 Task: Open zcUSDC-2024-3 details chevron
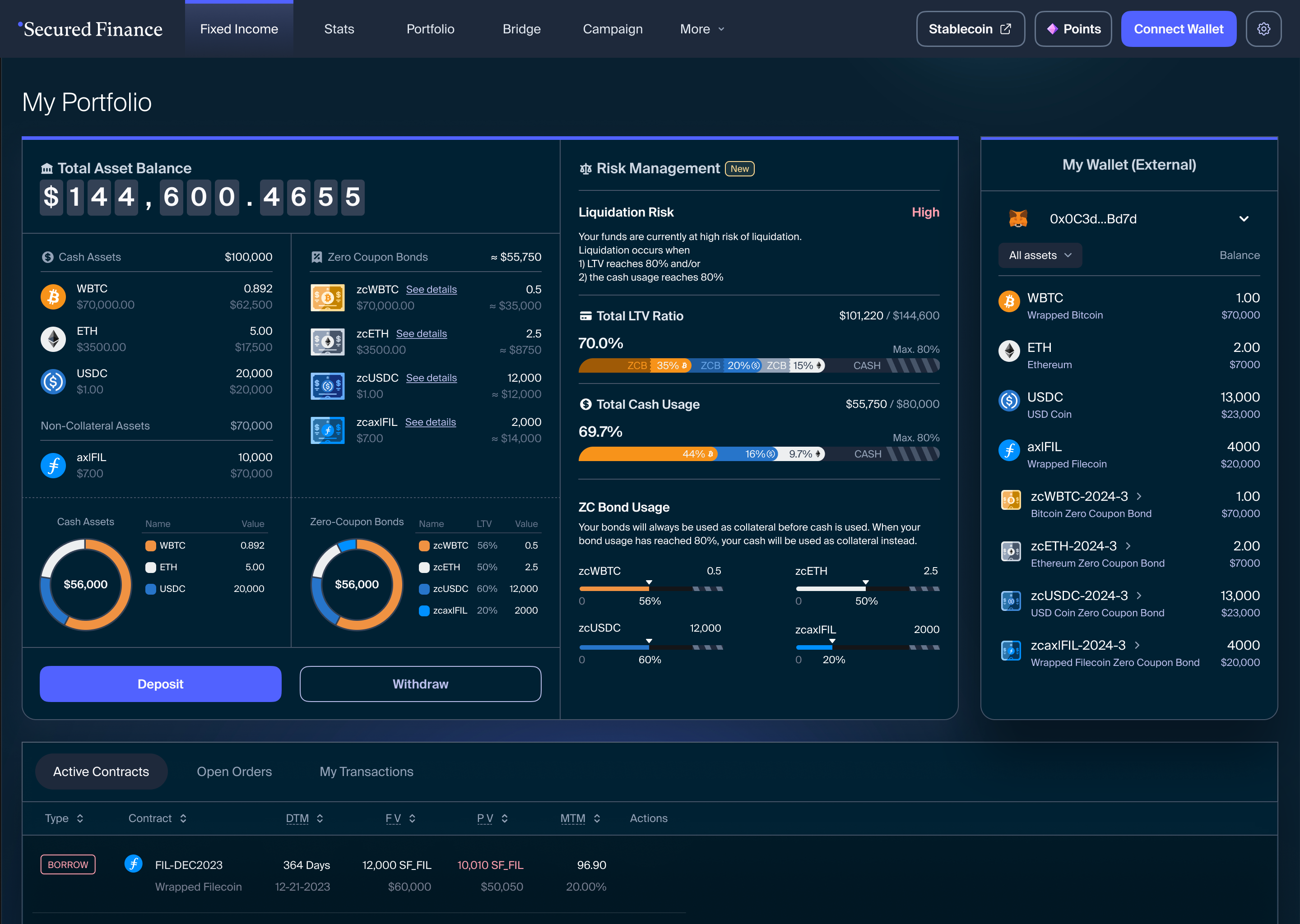1139,596
